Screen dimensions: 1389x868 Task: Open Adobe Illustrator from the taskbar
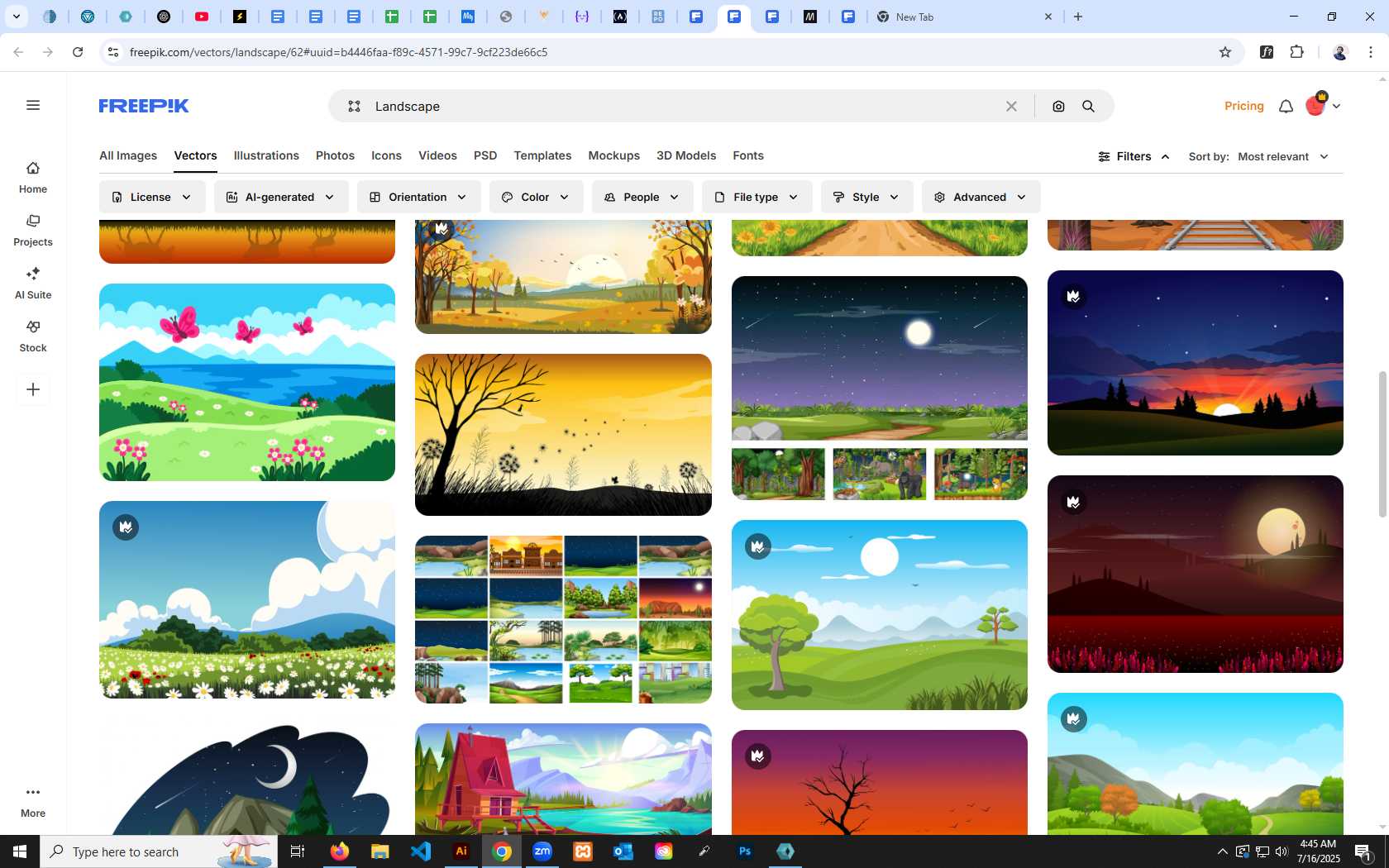(461, 851)
